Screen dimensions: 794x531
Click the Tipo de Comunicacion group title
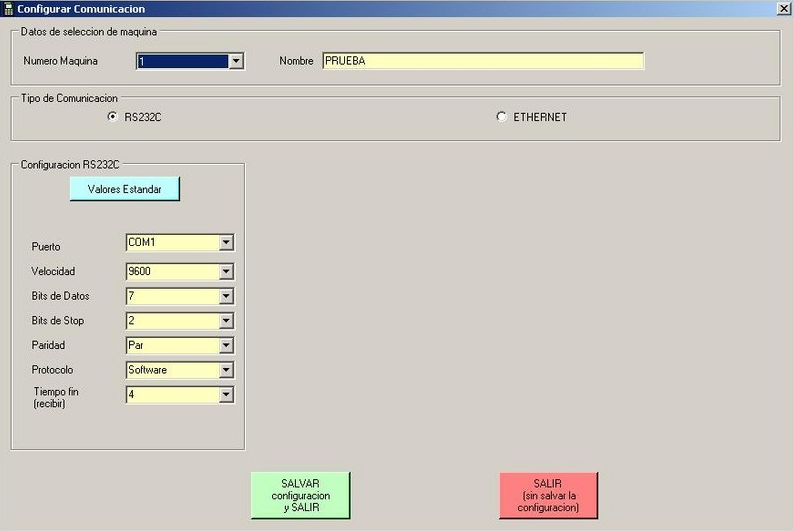click(x=69, y=98)
